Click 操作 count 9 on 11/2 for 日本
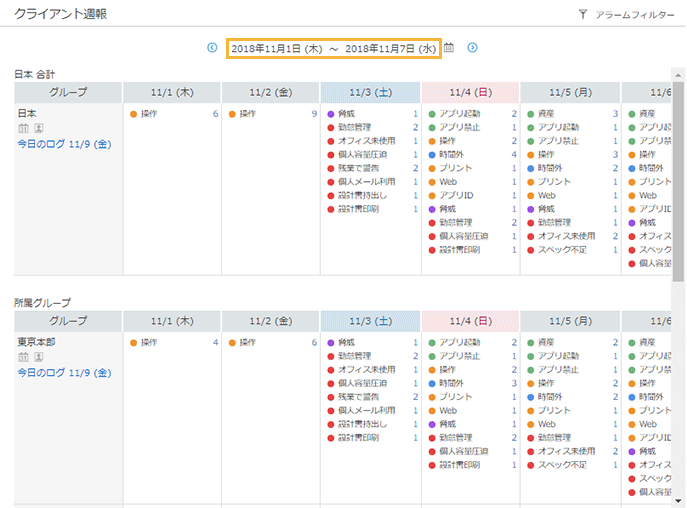687x508 pixels. 313,114
